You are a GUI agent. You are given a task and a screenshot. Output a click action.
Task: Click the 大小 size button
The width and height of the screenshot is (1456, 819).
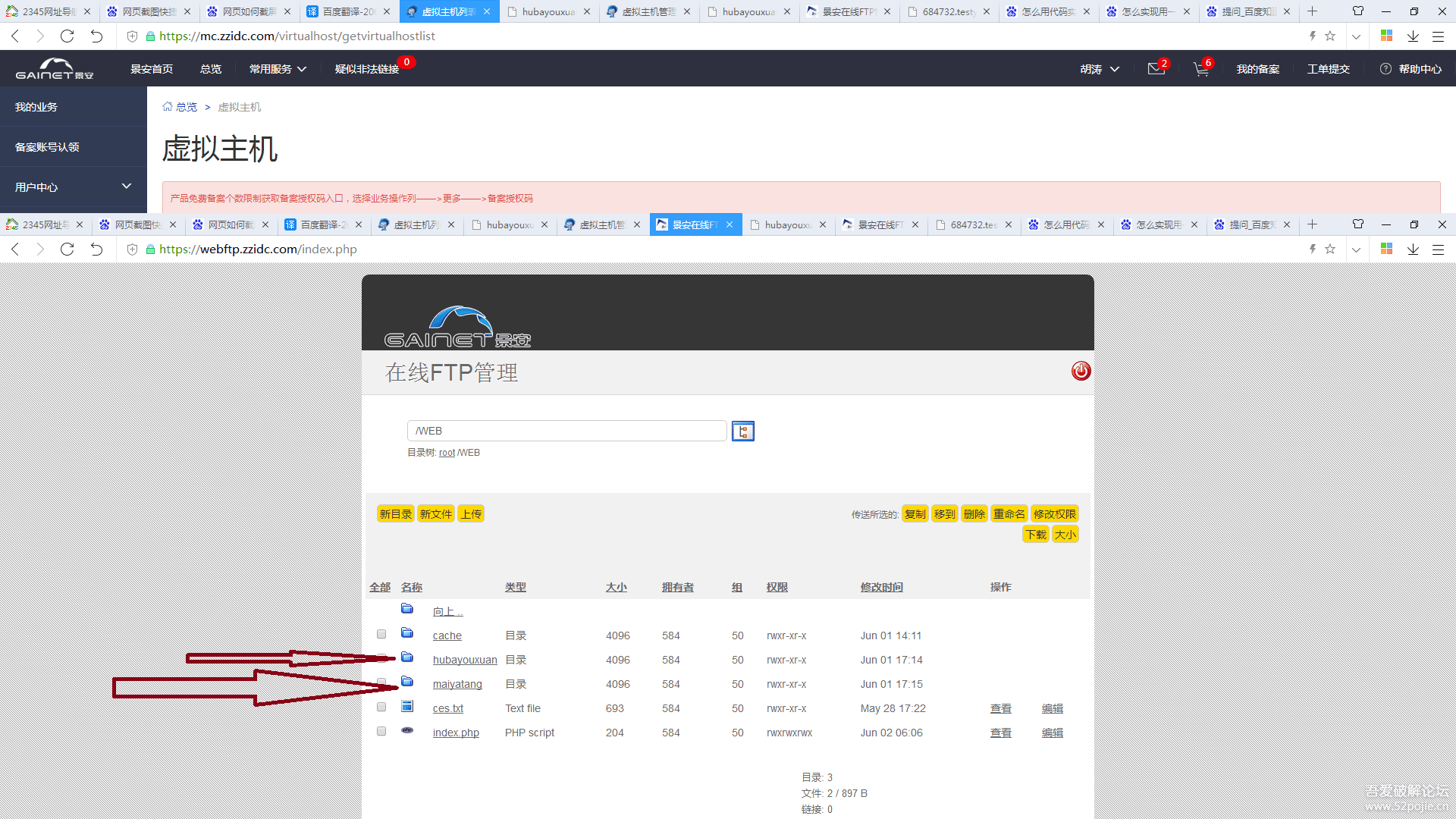click(1065, 535)
